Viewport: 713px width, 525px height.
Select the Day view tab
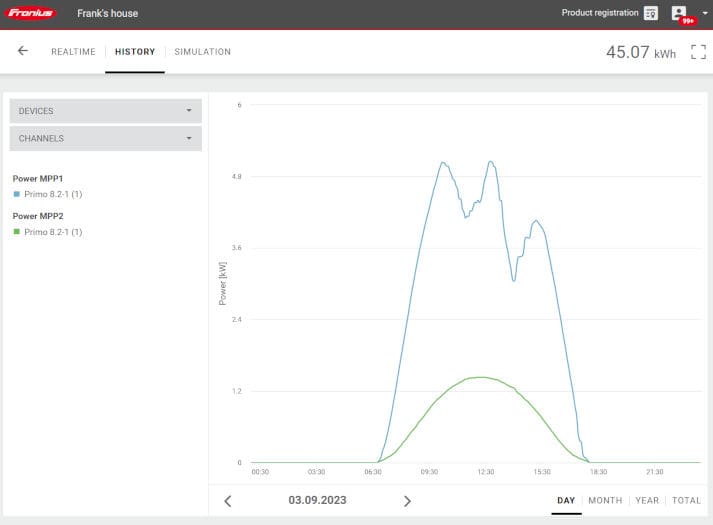click(x=566, y=500)
